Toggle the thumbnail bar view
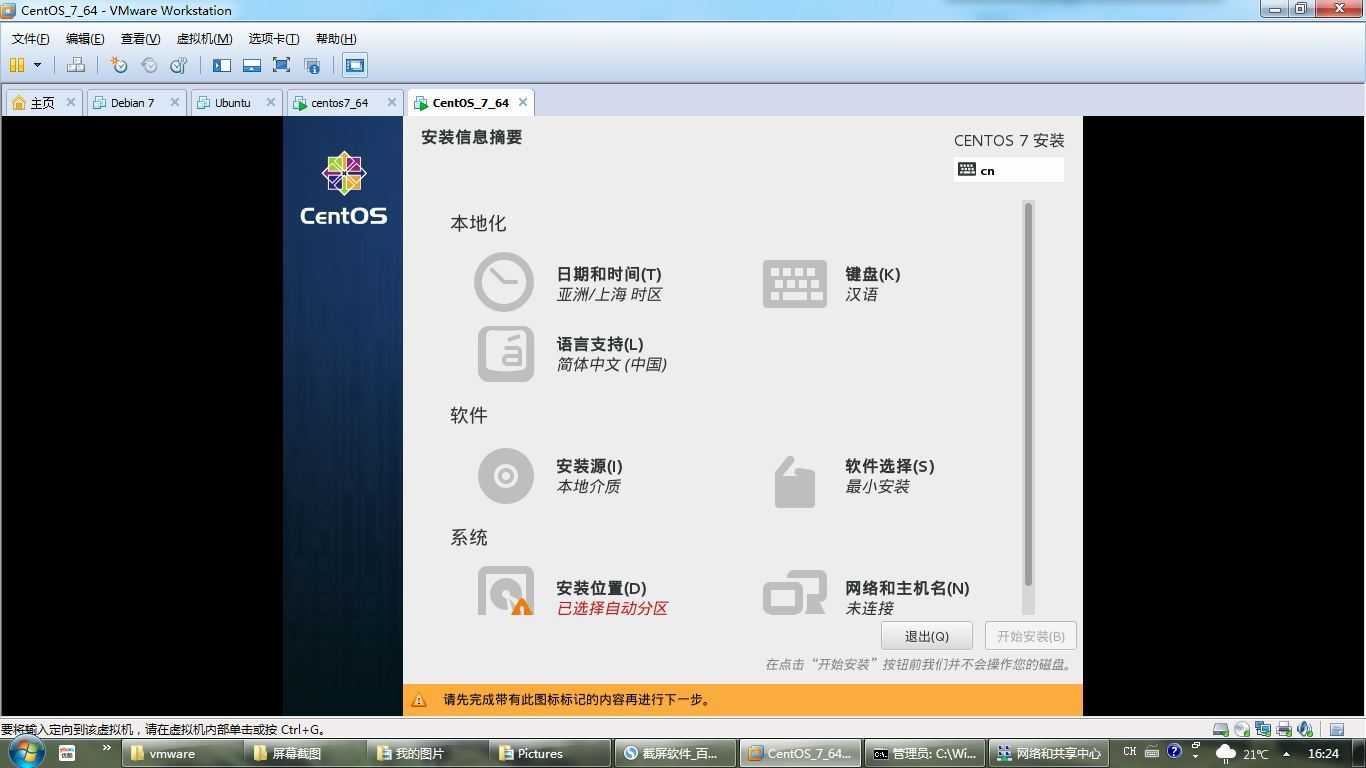Screen dimensions: 1366x768 (252, 65)
